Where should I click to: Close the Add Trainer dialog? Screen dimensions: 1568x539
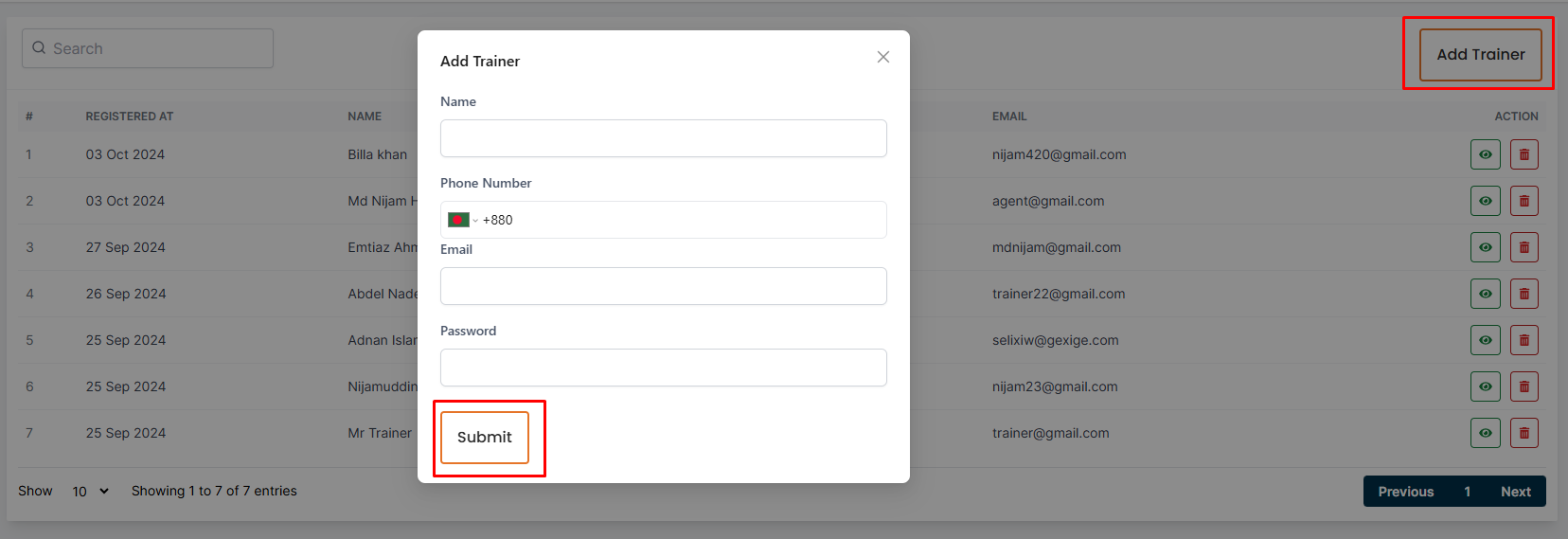click(883, 57)
